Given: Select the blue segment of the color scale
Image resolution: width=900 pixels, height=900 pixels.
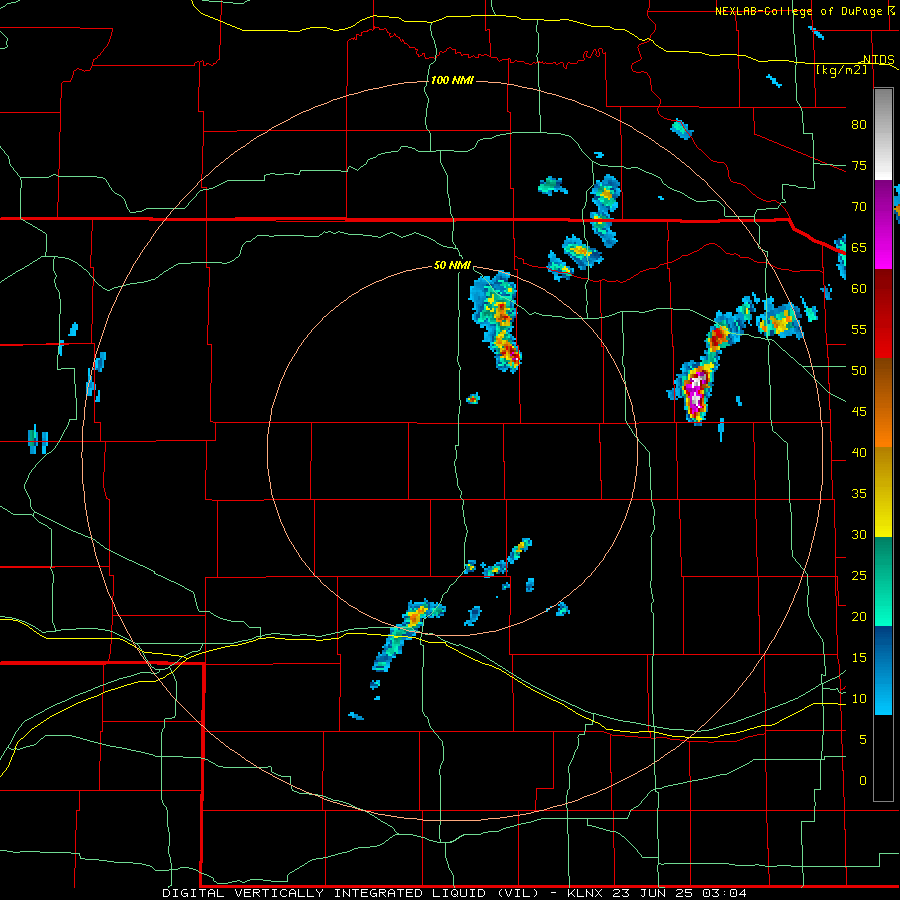Looking at the screenshot, I should coord(883,670).
